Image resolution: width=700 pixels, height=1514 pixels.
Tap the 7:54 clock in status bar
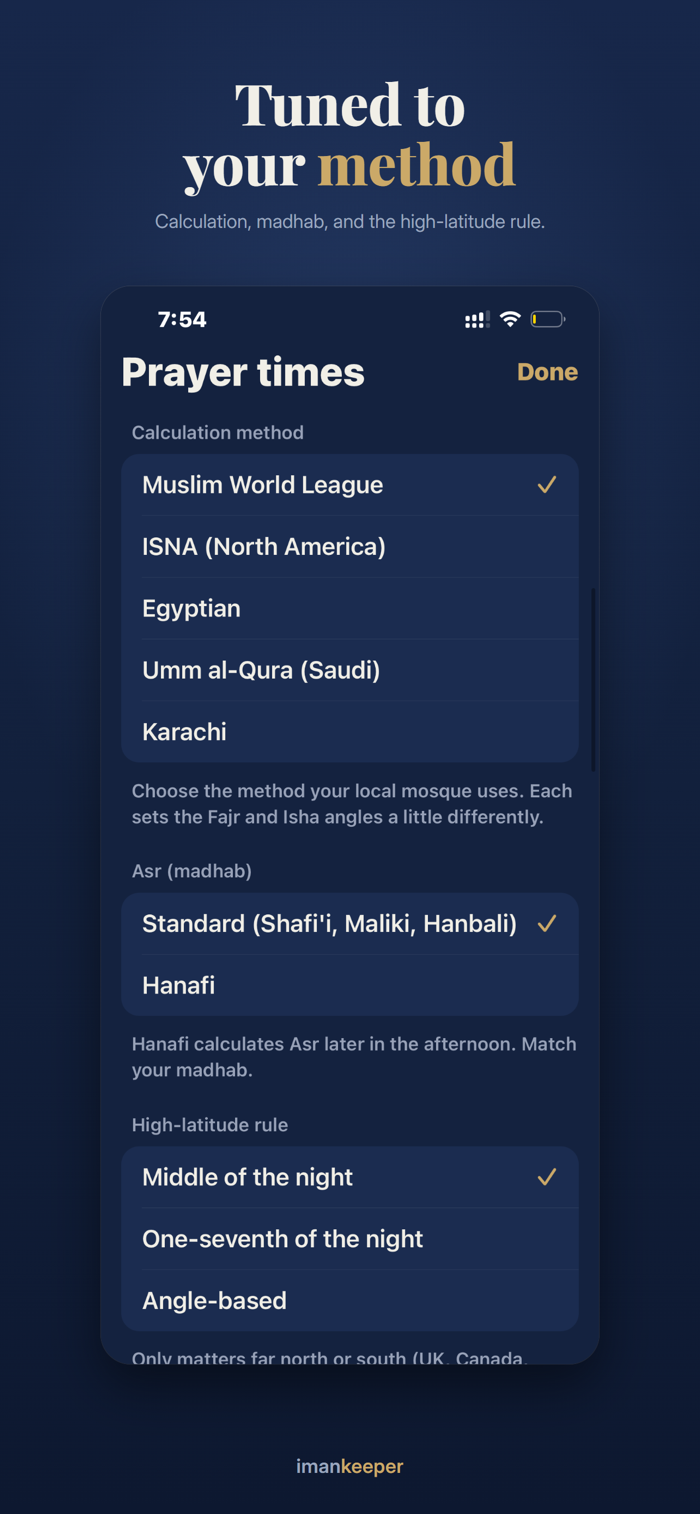point(182,320)
